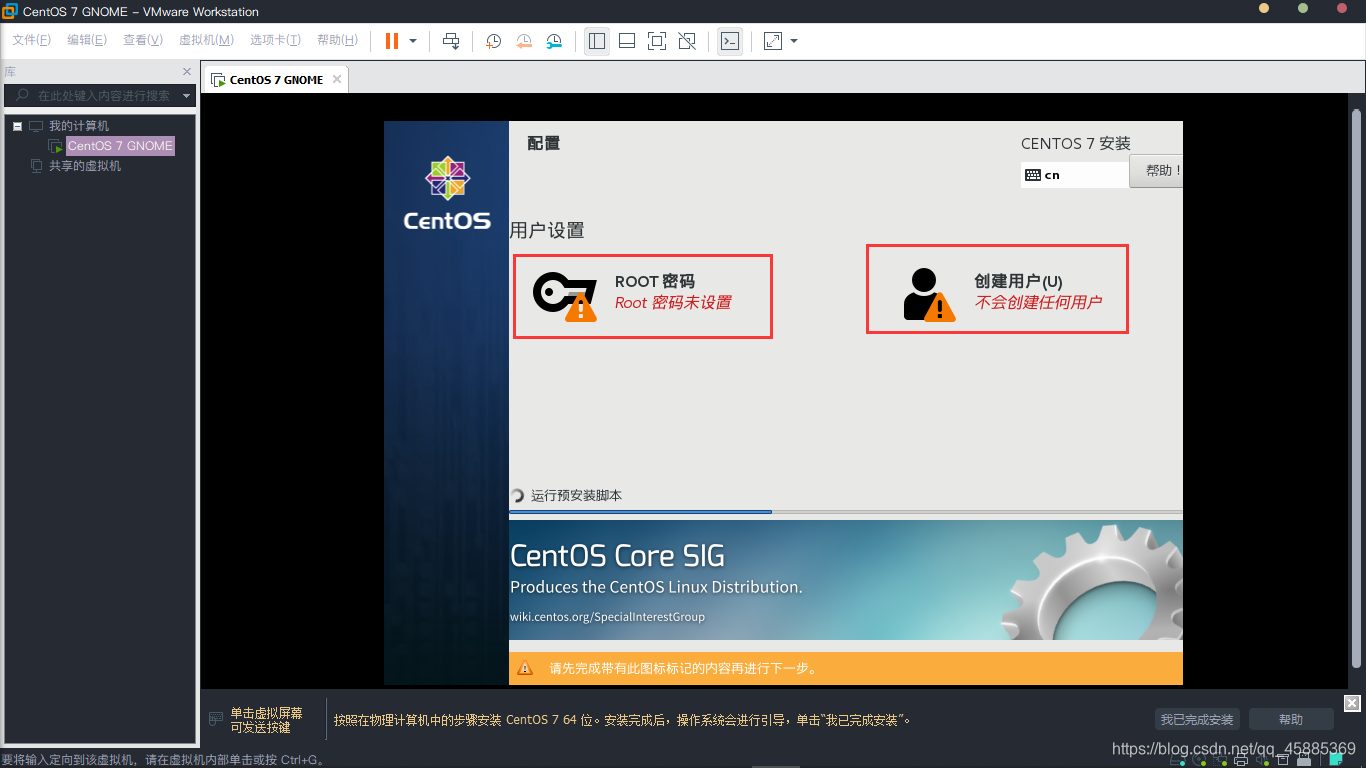Viewport: 1366px width, 768px height.
Task: Enter full screen mode
Action: (657, 41)
